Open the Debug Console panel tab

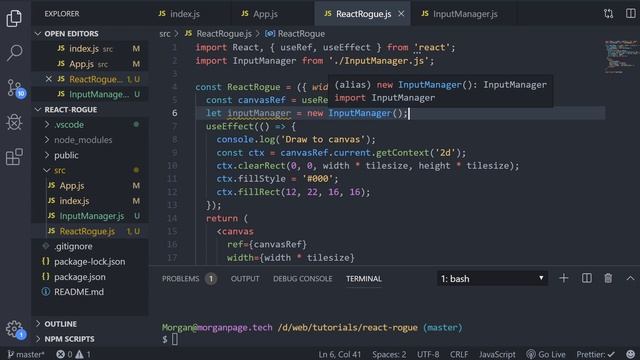pos(302,279)
